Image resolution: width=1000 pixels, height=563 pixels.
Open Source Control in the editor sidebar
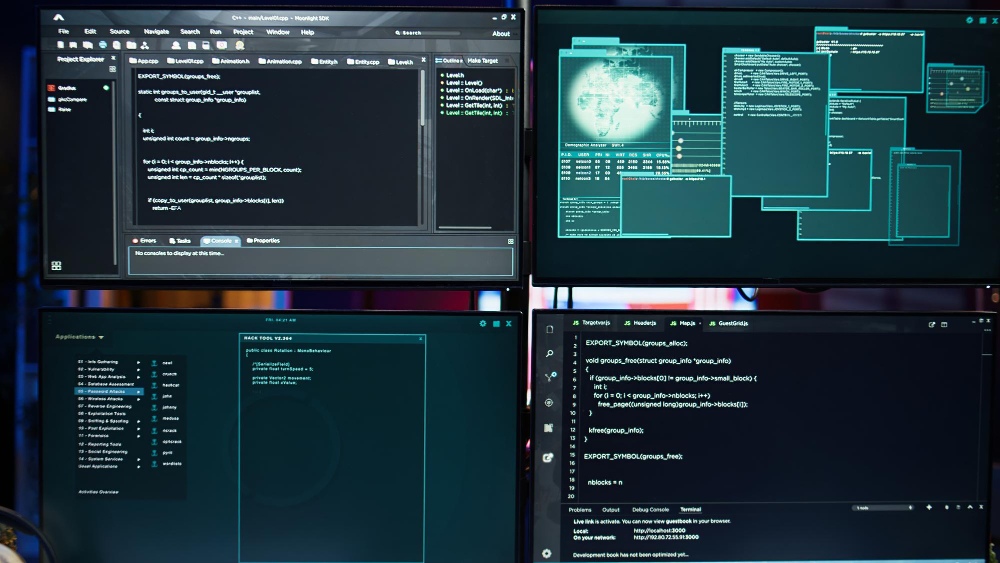click(x=549, y=377)
